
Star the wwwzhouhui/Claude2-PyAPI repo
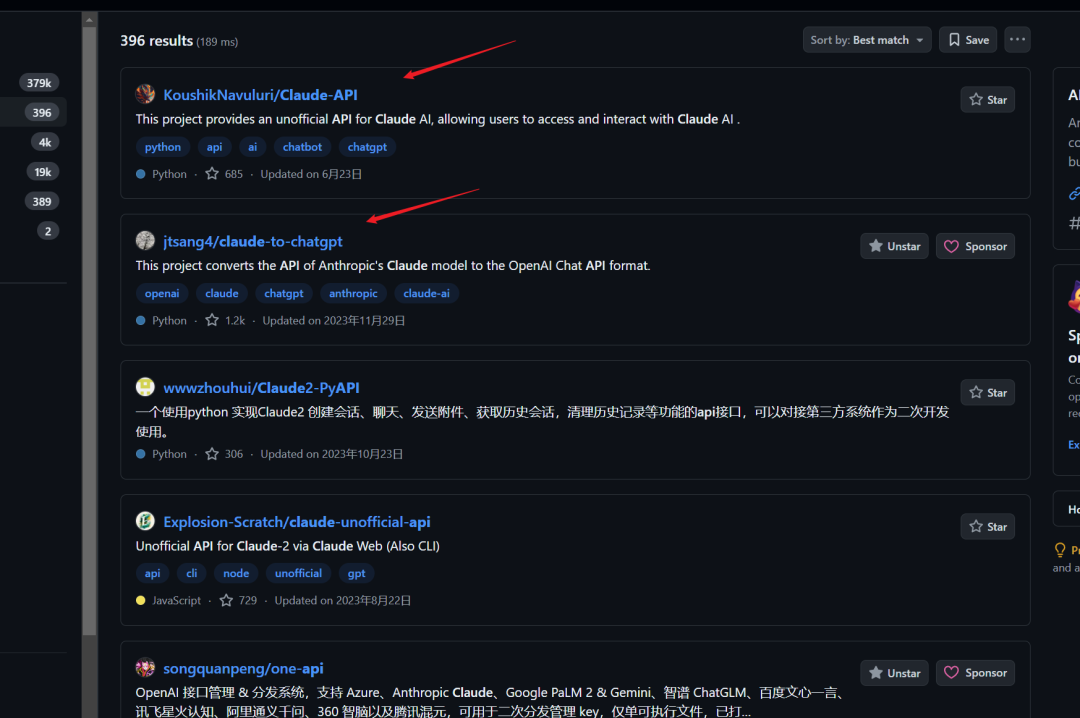click(x=987, y=393)
